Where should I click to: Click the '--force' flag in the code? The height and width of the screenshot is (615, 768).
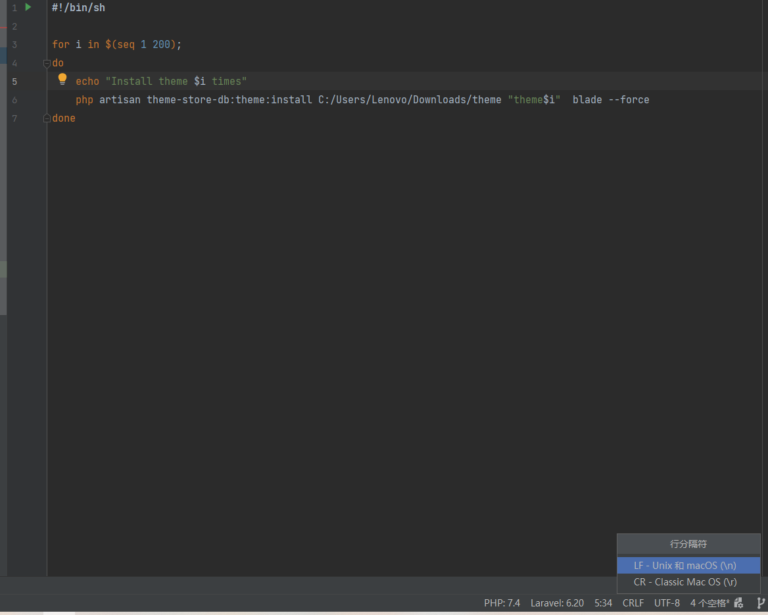(628, 100)
